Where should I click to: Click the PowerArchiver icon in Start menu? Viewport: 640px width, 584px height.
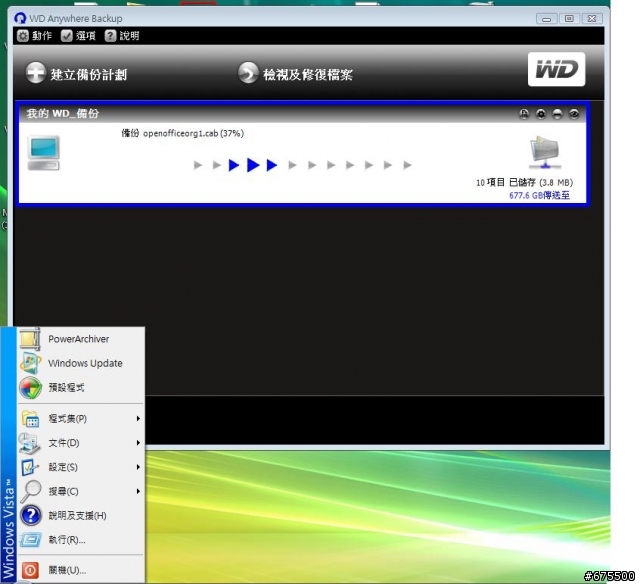pyautogui.click(x=30, y=339)
